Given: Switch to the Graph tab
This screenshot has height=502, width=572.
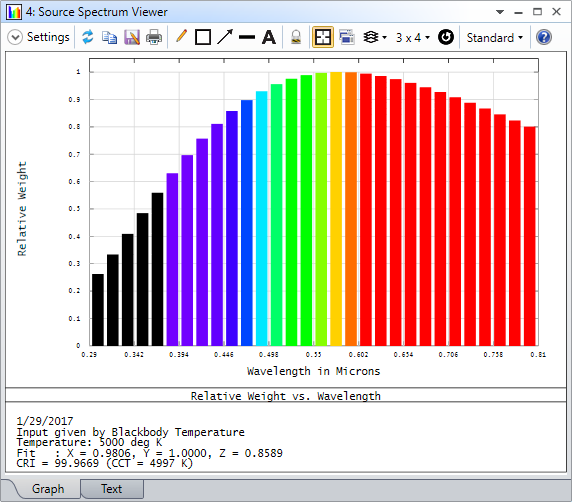Looking at the screenshot, I should pos(48,489).
